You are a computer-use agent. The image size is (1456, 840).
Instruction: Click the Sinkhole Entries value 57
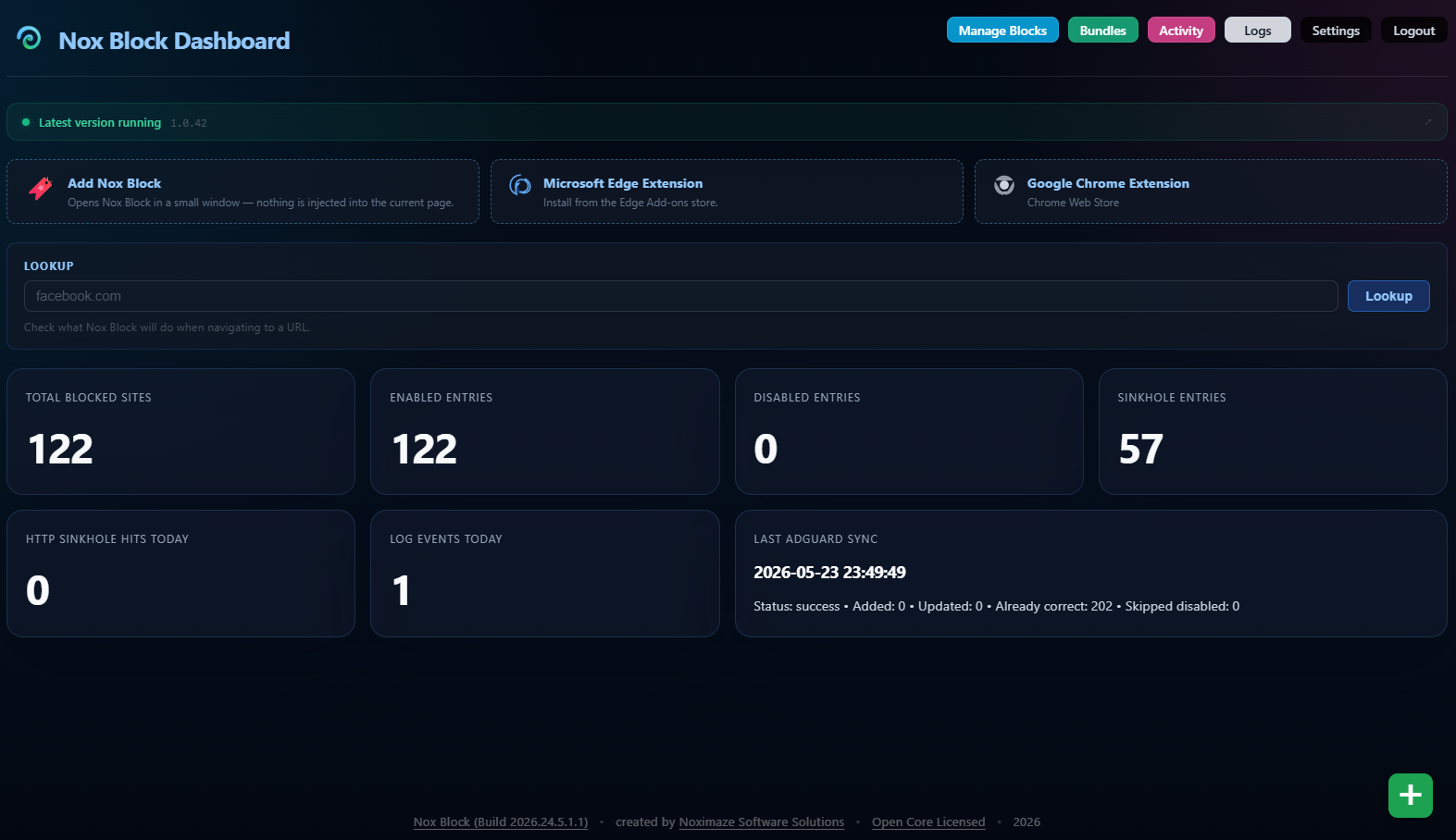(1140, 450)
